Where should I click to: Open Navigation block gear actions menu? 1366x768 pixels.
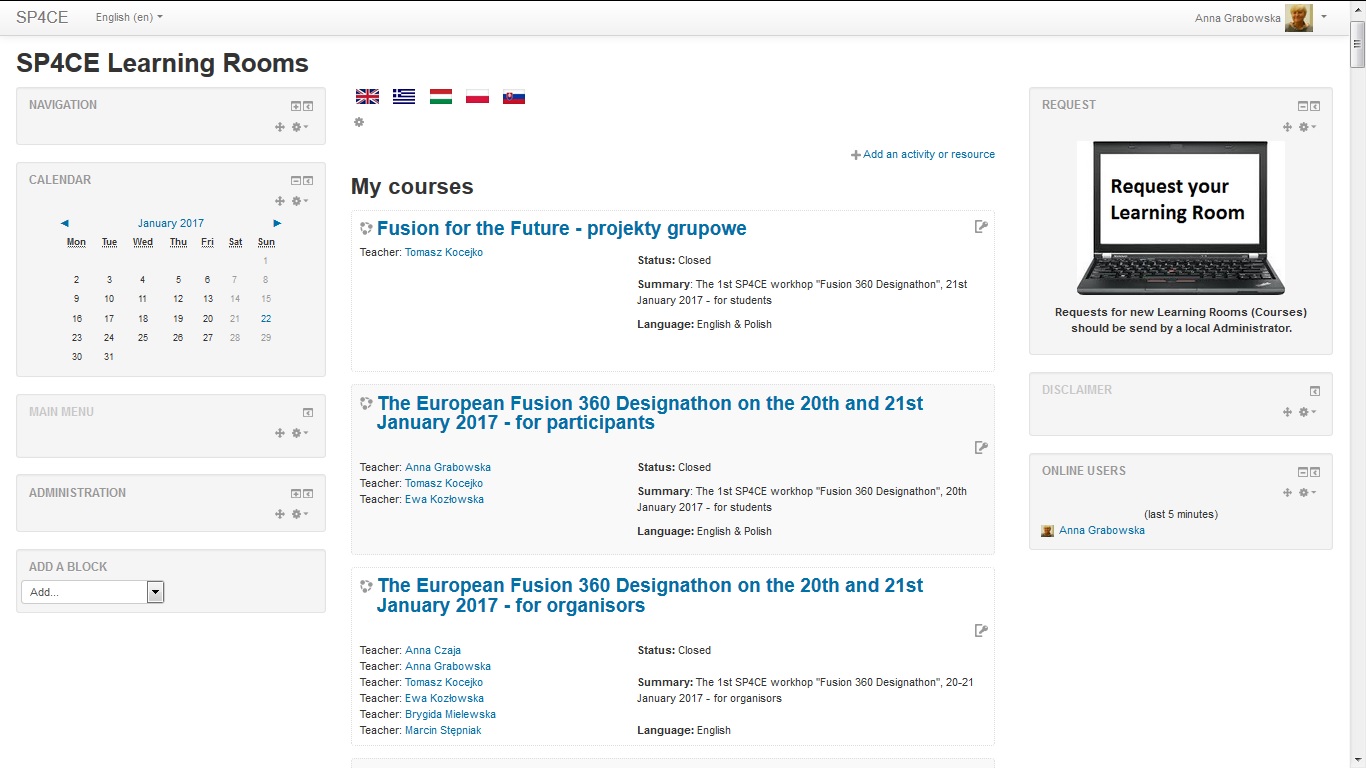pos(298,127)
